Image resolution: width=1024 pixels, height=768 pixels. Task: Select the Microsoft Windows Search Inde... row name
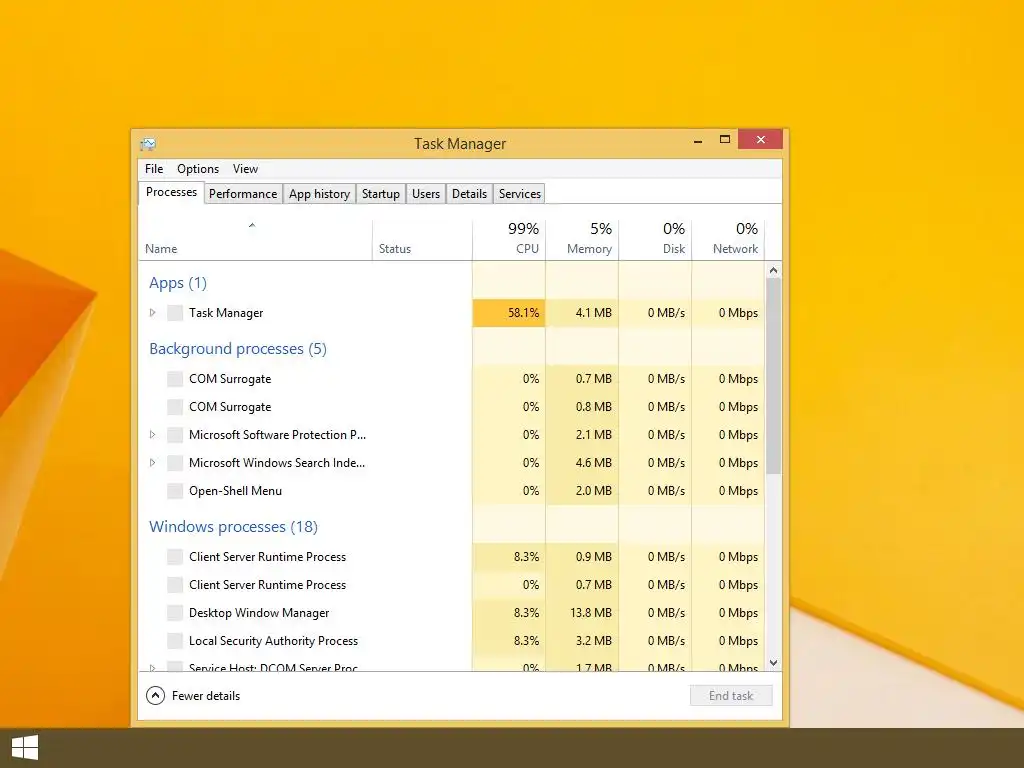point(277,463)
